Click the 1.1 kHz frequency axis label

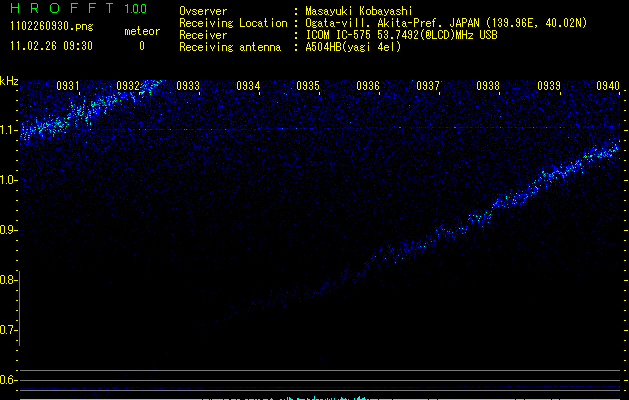[x=8, y=130]
